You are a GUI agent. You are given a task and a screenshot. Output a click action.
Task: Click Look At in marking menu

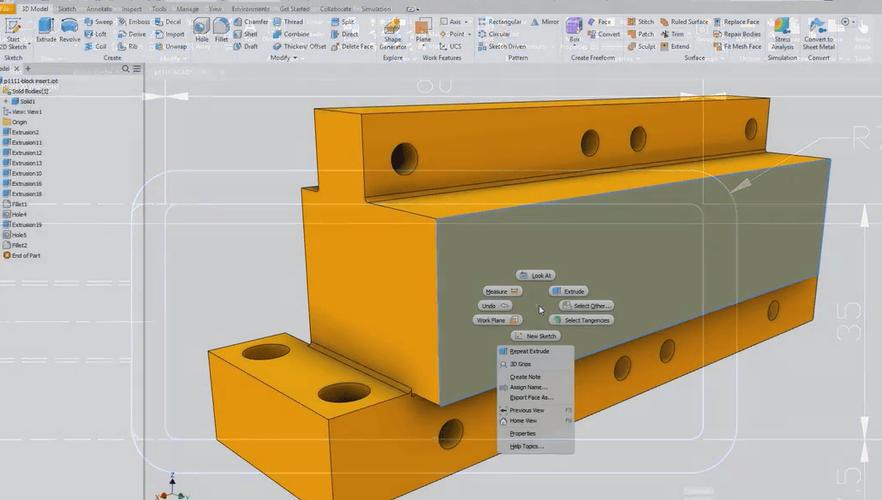pos(536,276)
